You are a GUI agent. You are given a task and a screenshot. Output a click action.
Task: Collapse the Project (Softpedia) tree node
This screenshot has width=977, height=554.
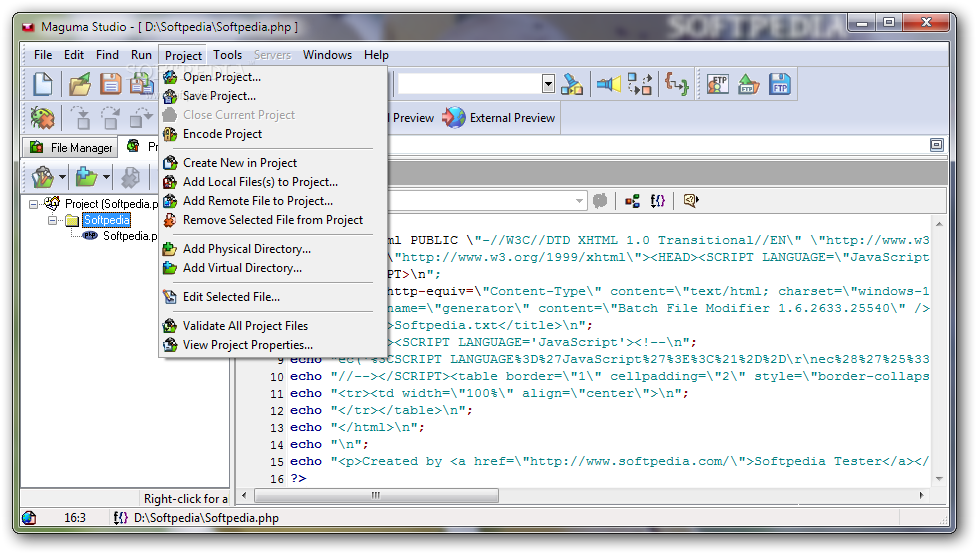pos(34,204)
